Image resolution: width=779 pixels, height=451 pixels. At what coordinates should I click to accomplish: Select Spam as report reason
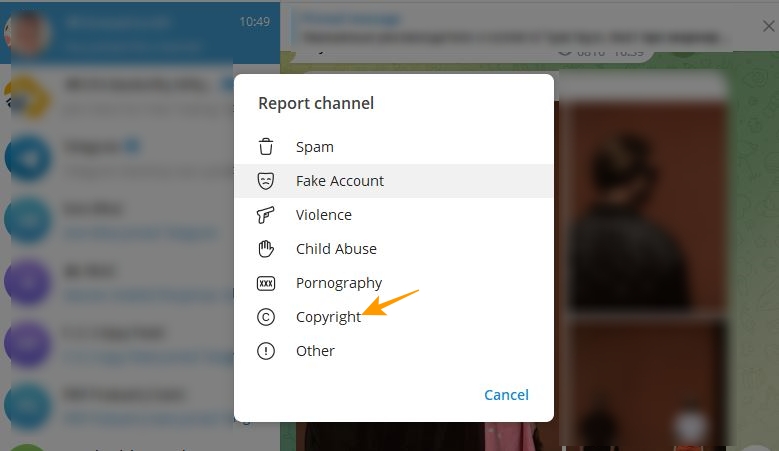coord(393,147)
